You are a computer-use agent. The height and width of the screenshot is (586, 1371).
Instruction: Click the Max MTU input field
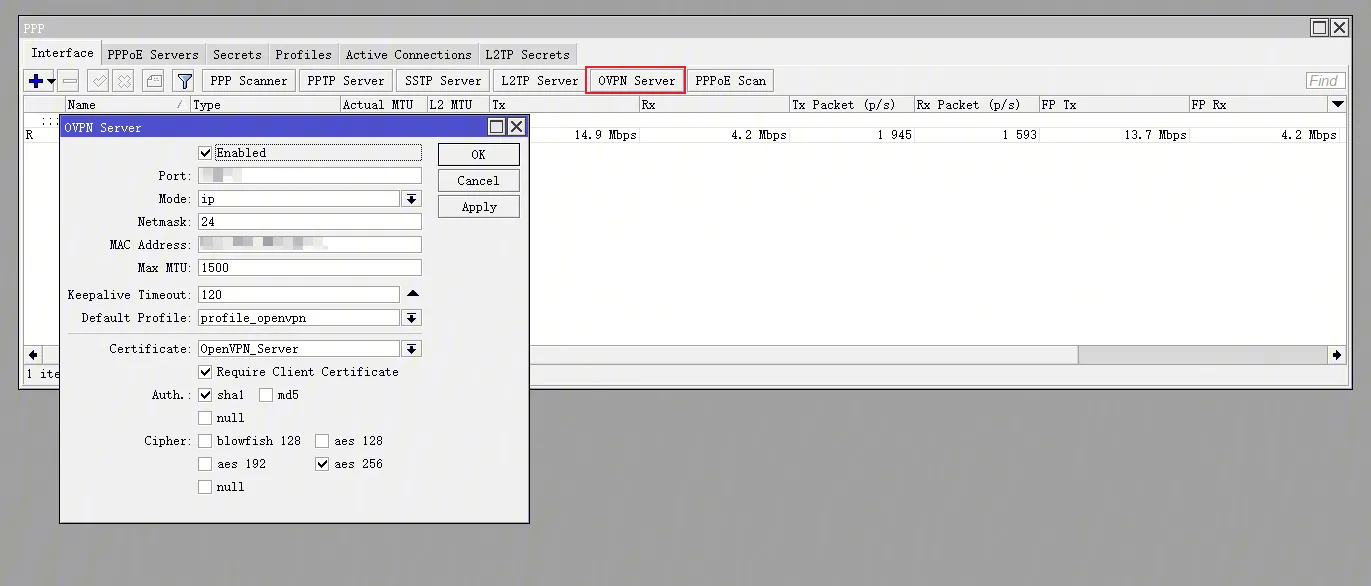click(x=309, y=268)
